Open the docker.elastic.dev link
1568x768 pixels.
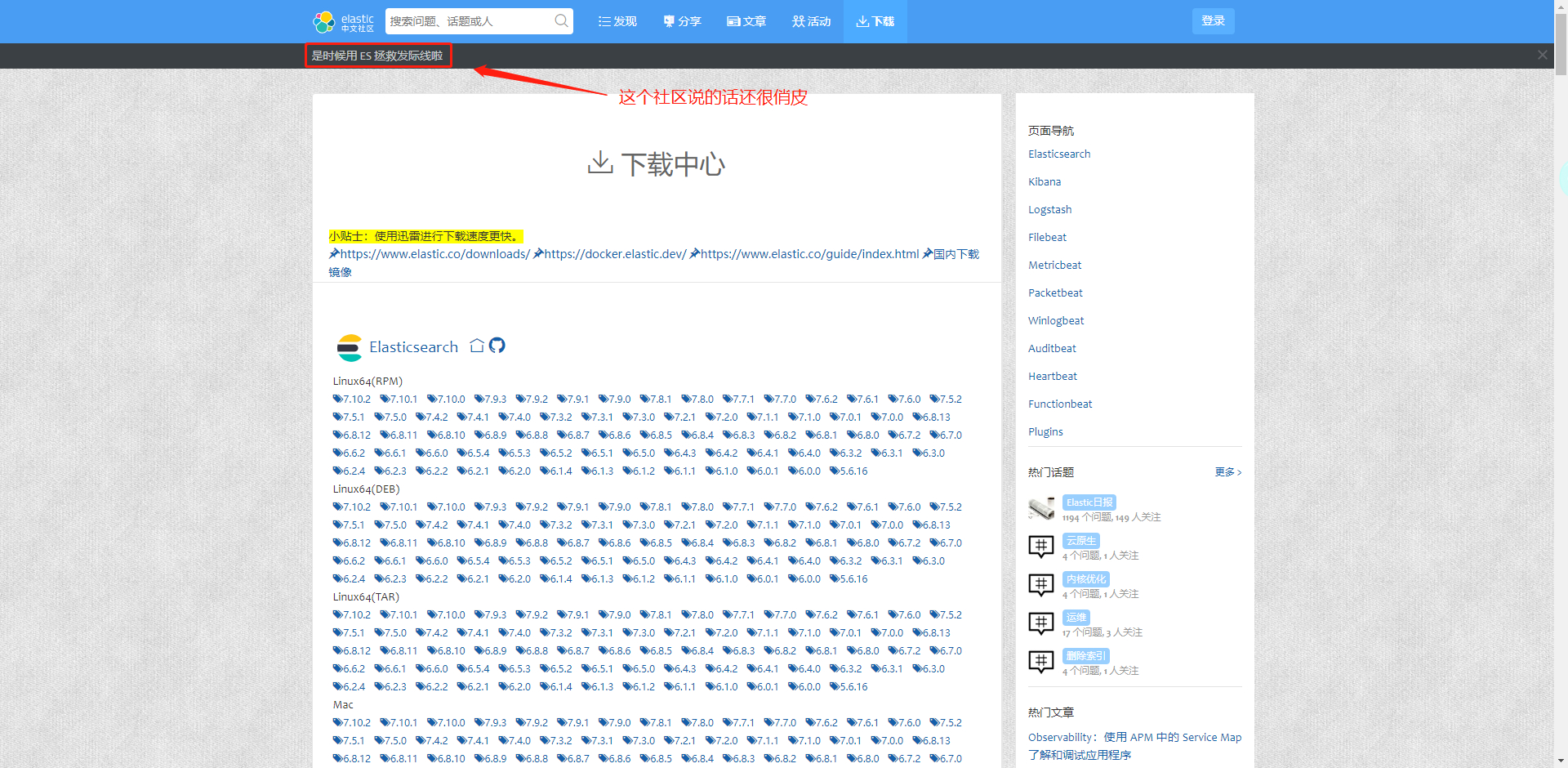[610, 254]
